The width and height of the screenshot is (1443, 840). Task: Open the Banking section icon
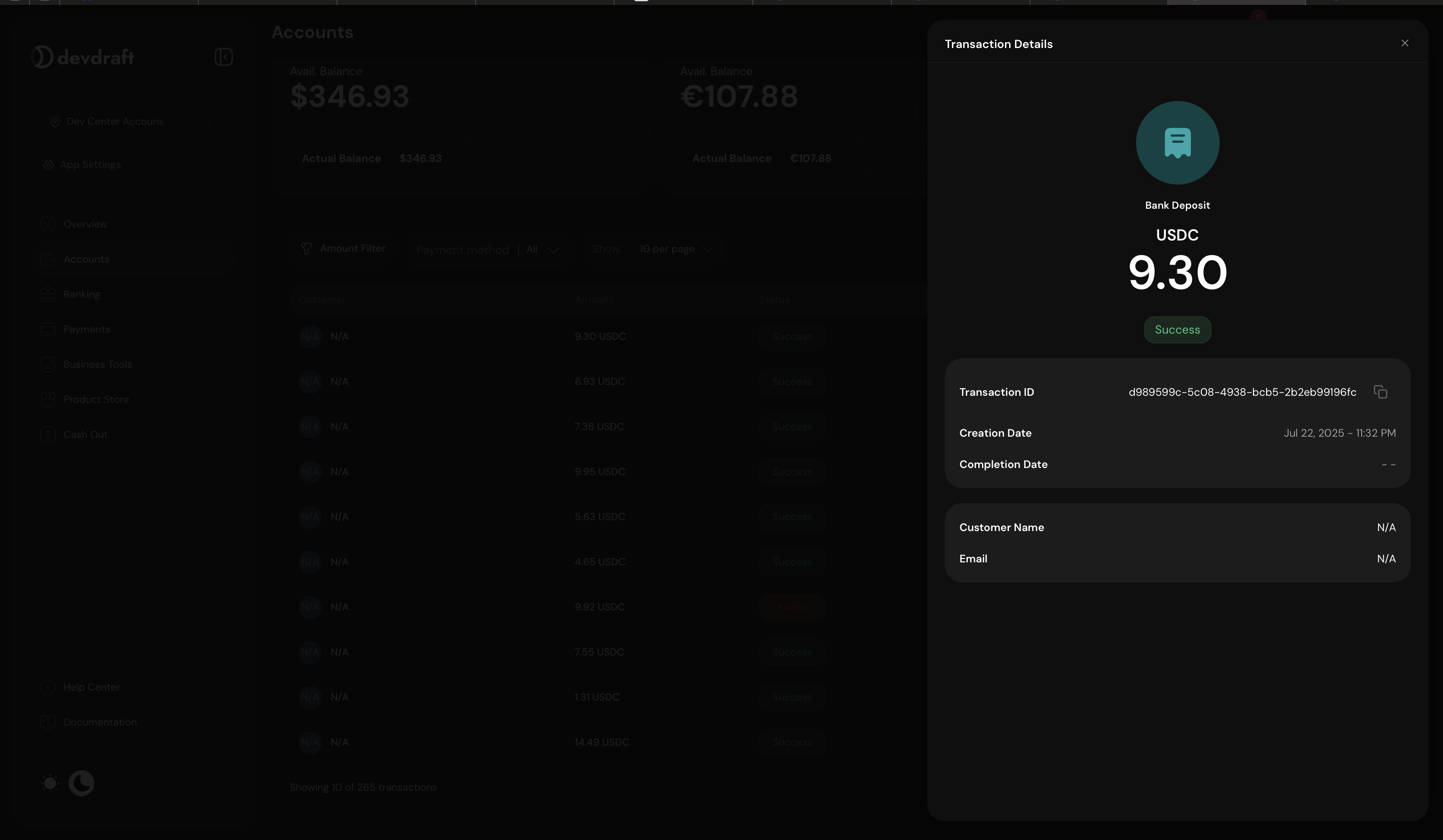[x=48, y=294]
